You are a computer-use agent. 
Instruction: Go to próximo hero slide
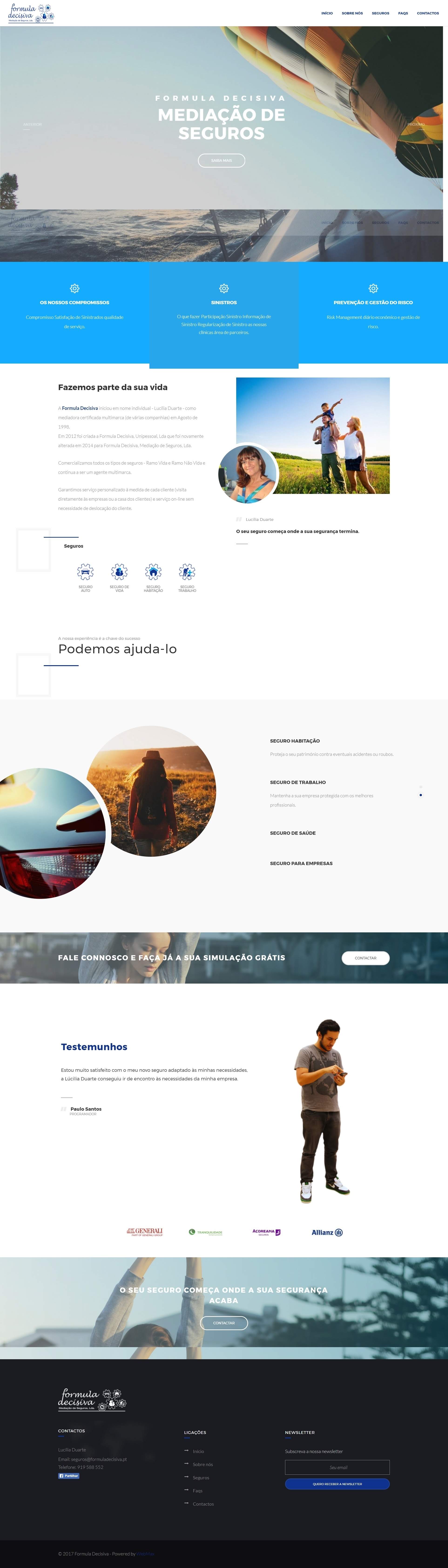416,125
